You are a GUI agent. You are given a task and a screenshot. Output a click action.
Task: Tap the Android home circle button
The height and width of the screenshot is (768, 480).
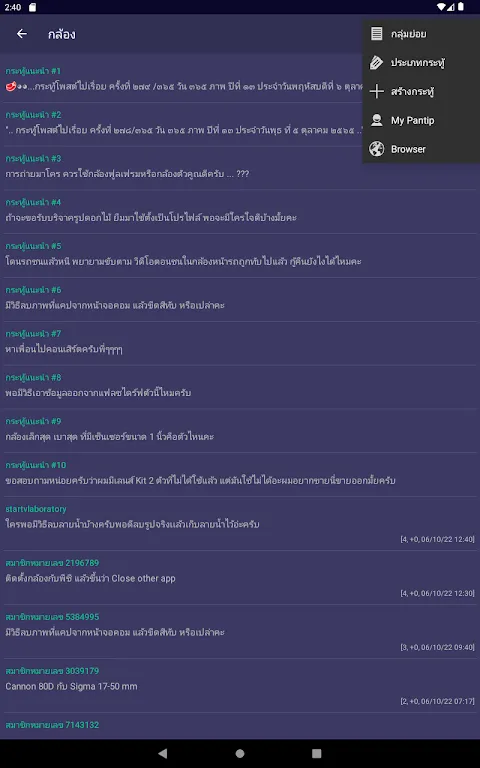(x=240, y=753)
